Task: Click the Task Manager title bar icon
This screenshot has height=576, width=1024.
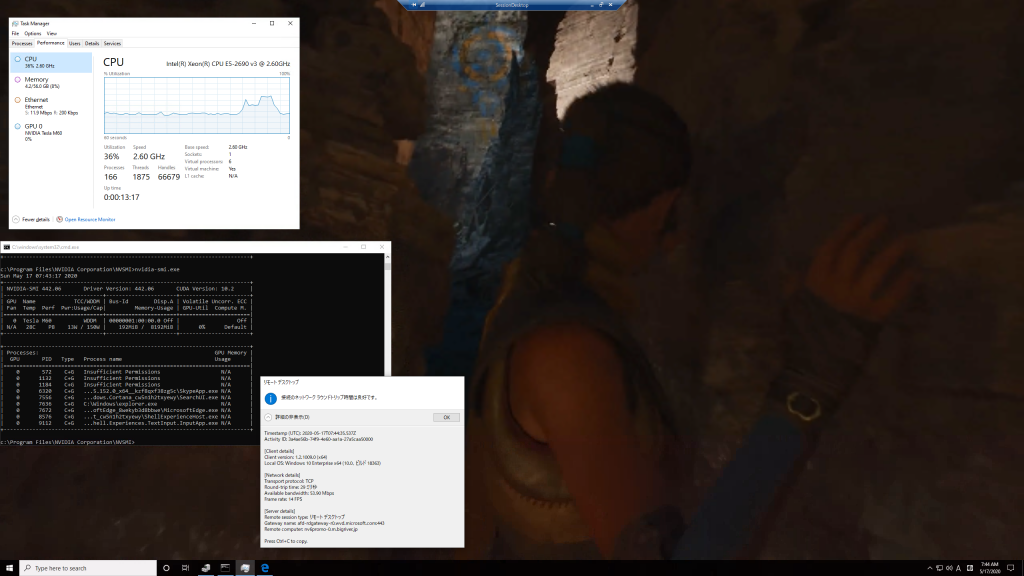Action: coord(15,24)
